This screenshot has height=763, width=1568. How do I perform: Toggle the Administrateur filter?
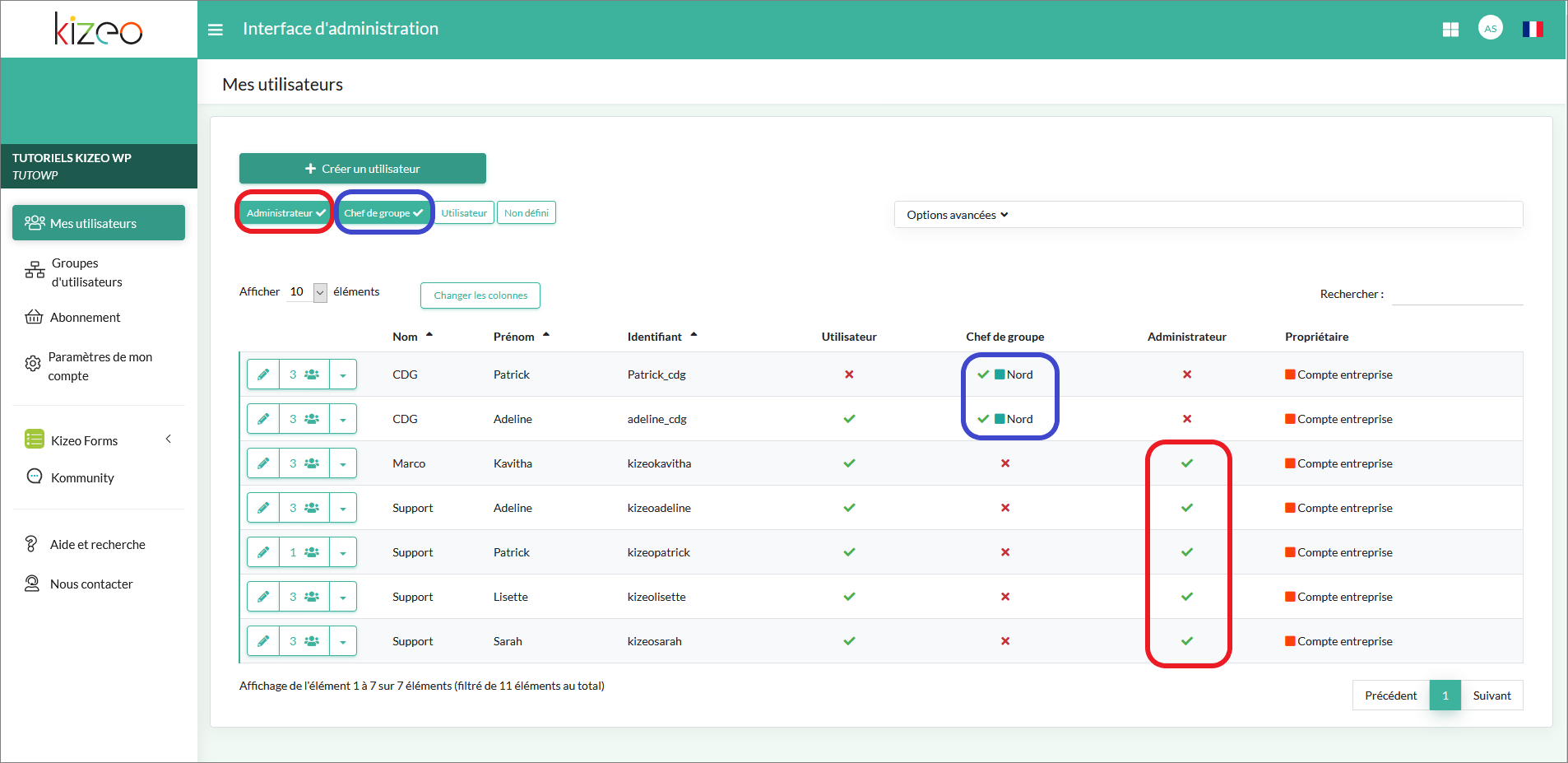[x=285, y=213]
